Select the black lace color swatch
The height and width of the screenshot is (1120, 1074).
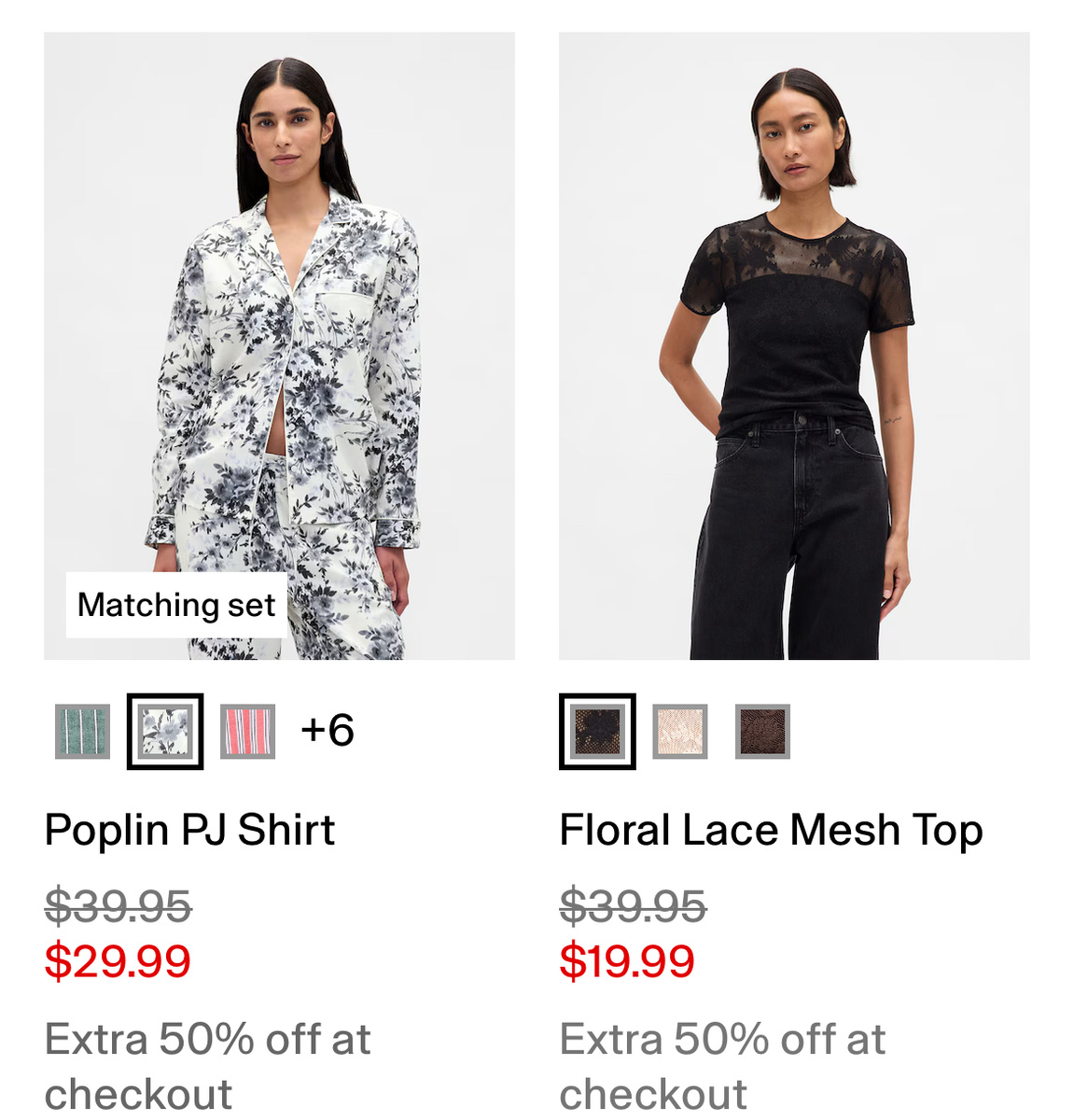[x=597, y=732]
